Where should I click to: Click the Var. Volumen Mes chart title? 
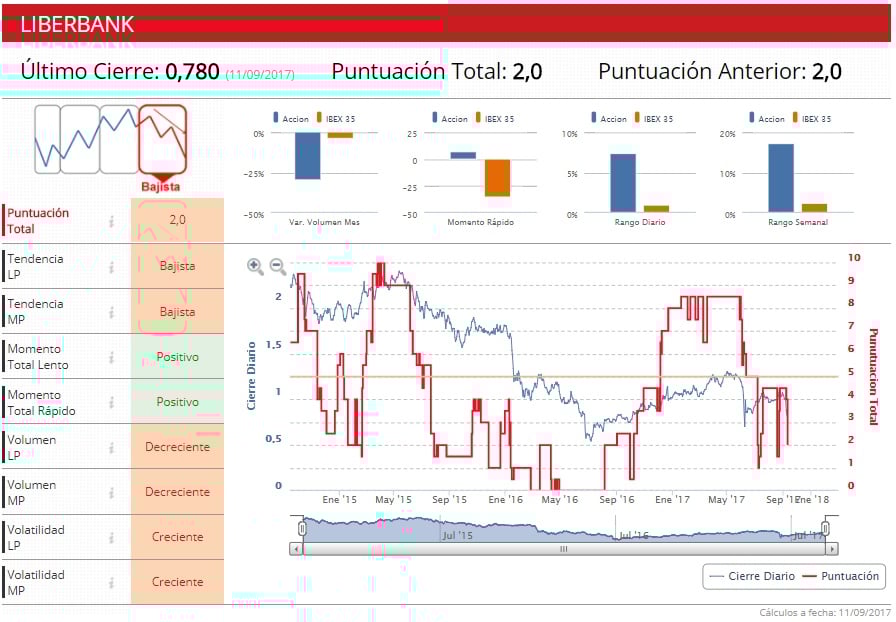(x=324, y=222)
